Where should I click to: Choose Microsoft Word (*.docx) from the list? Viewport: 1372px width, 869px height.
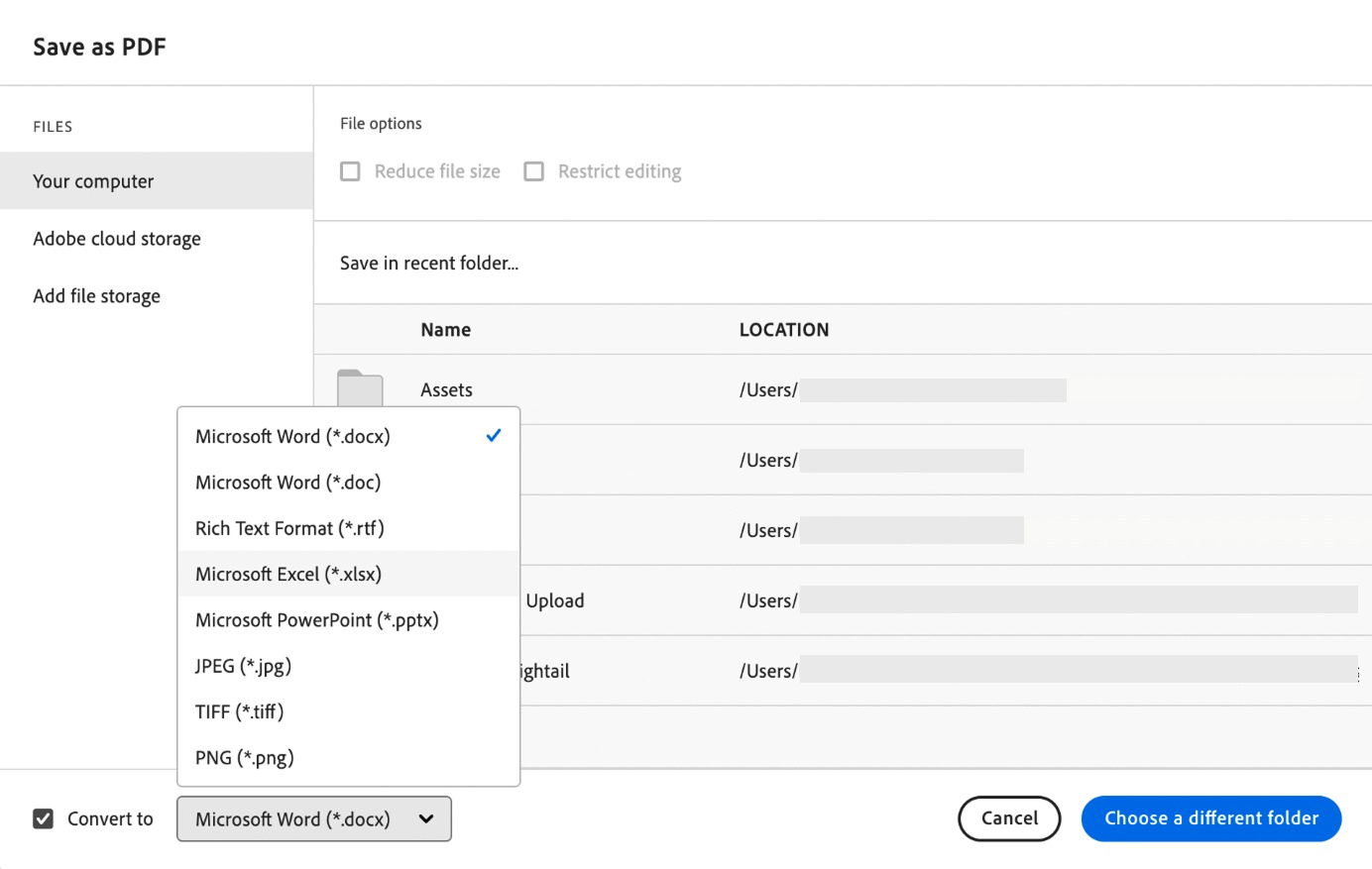click(x=348, y=436)
